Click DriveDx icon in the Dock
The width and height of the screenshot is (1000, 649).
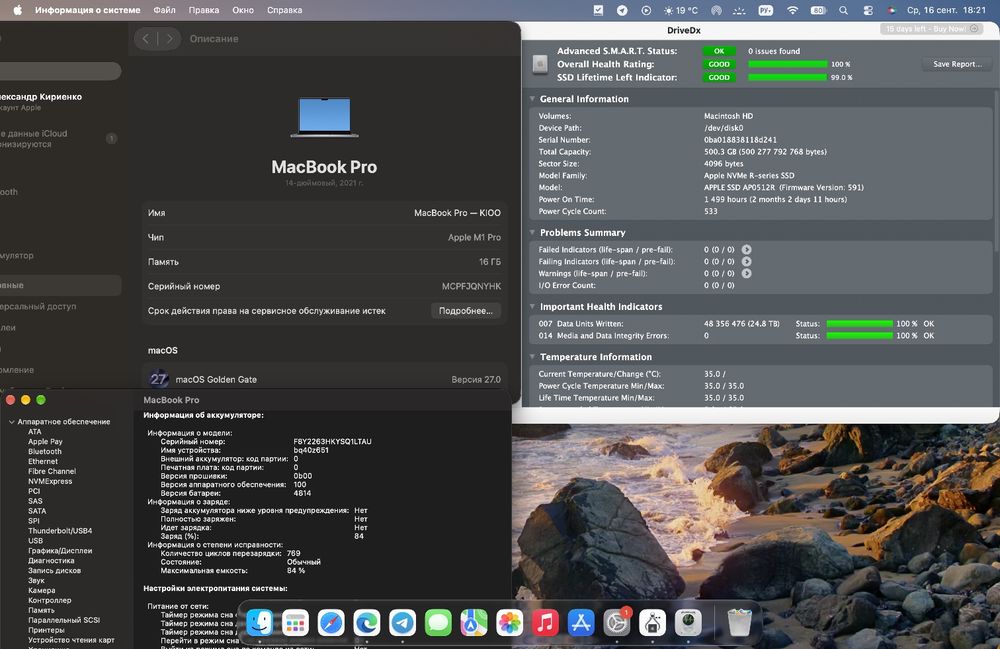[x=688, y=622]
